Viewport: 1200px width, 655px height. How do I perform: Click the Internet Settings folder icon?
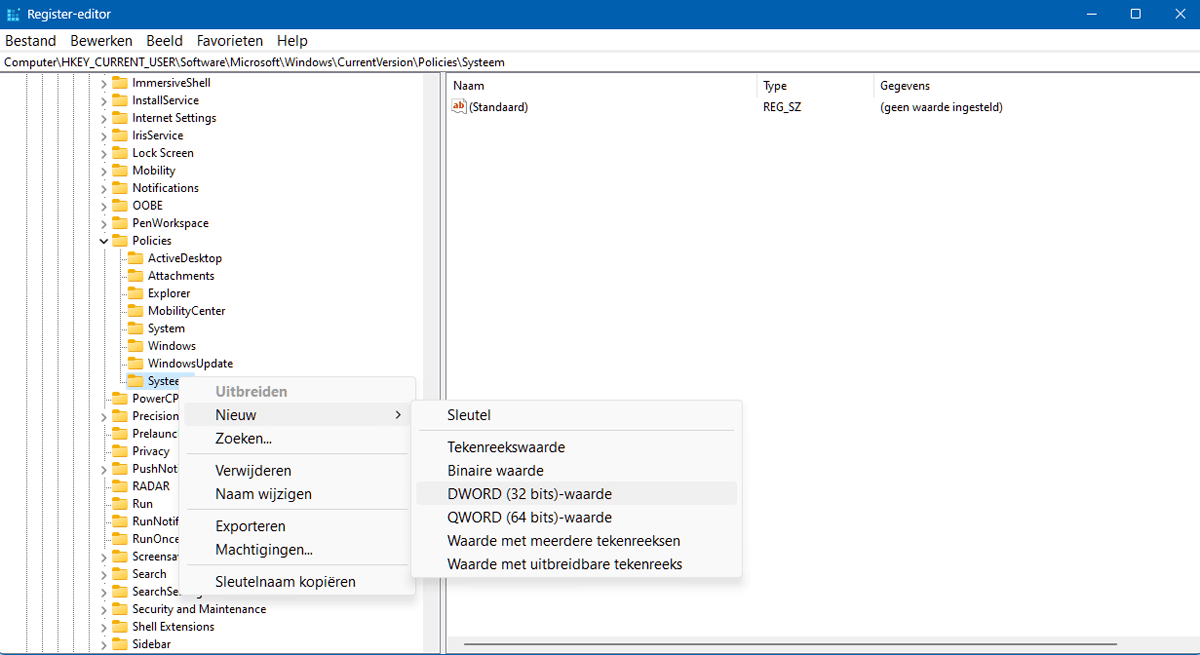coord(120,118)
